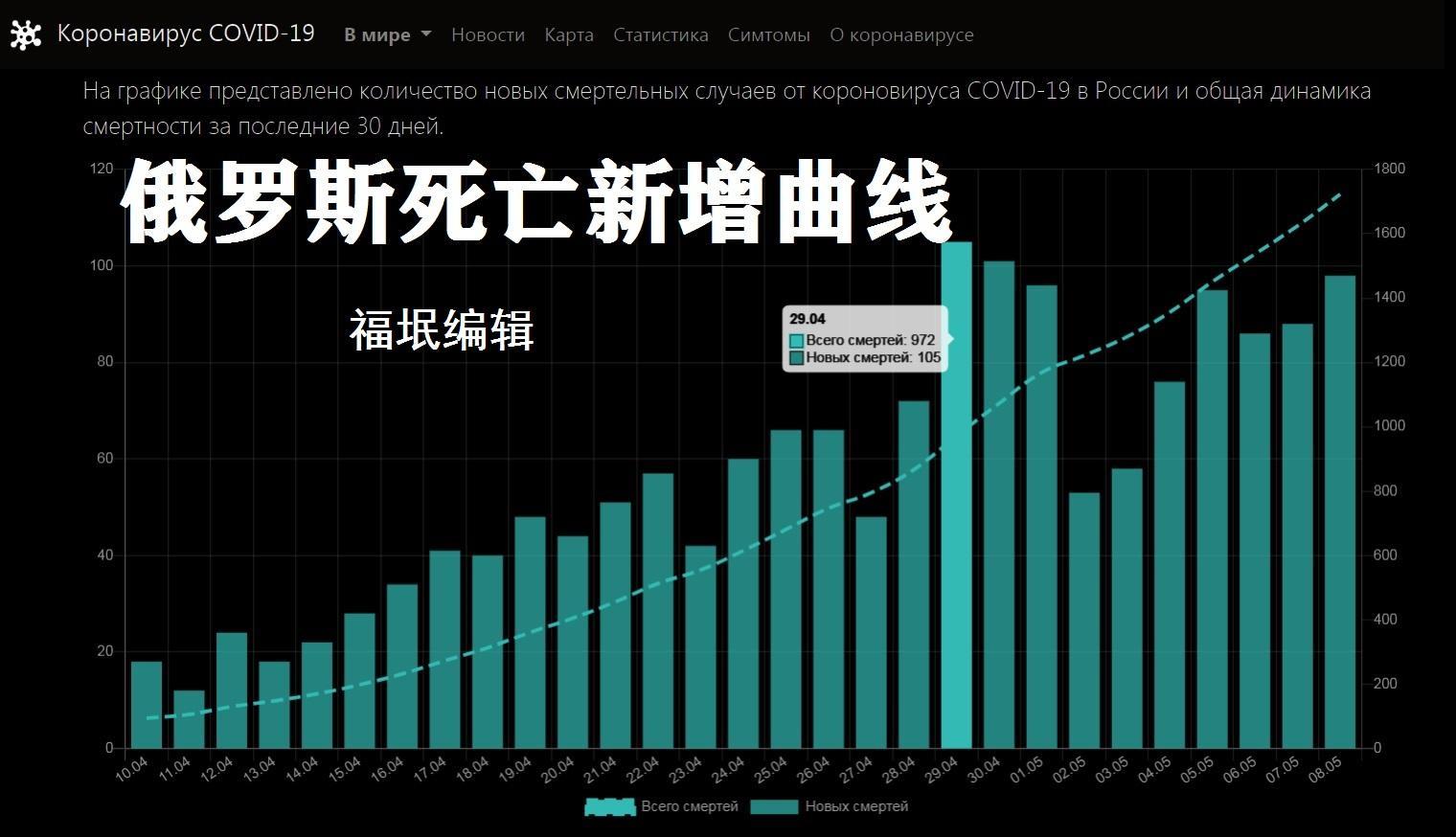
Task: Open the Статистика section
Action: [660, 35]
